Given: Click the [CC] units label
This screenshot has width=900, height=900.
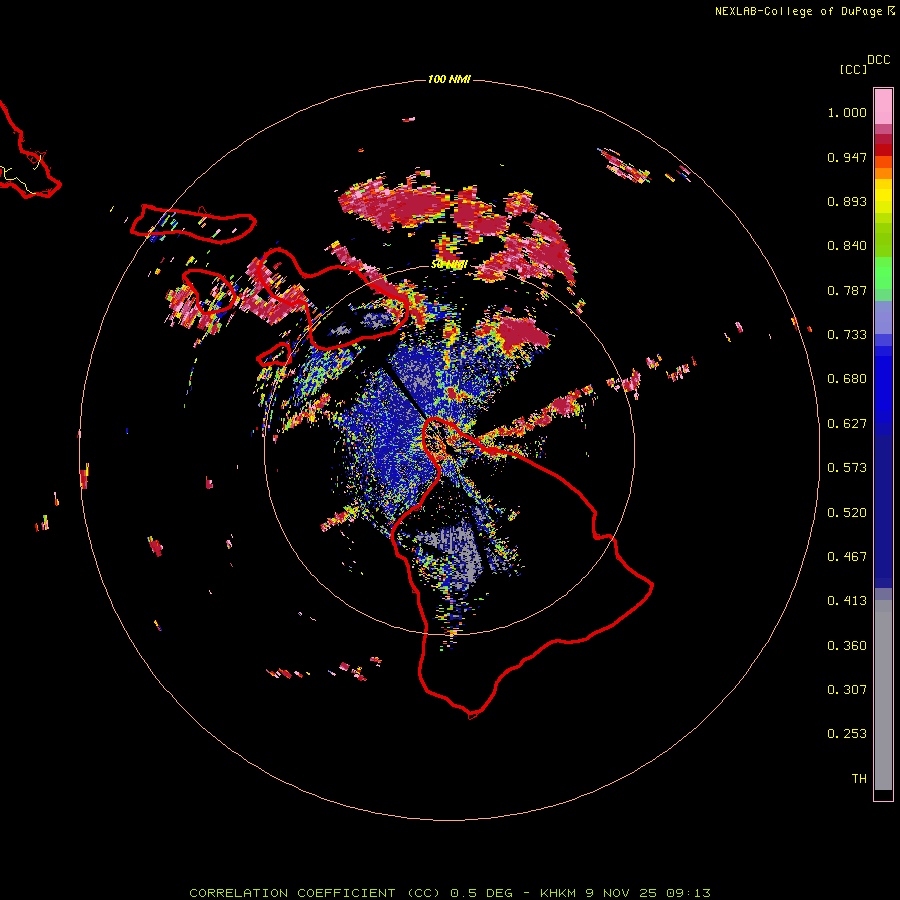Looking at the screenshot, I should point(853,69).
